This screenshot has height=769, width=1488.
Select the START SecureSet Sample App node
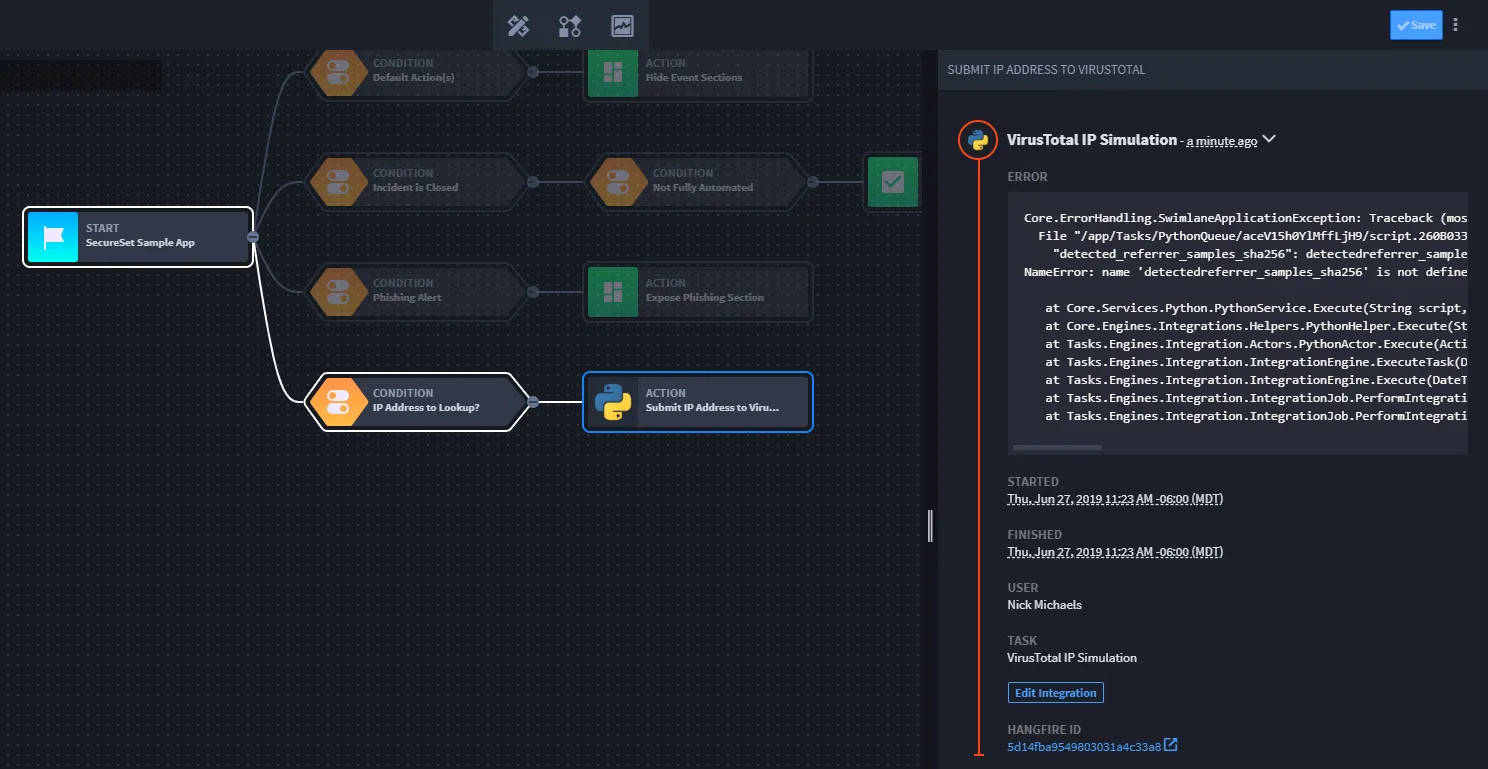138,236
